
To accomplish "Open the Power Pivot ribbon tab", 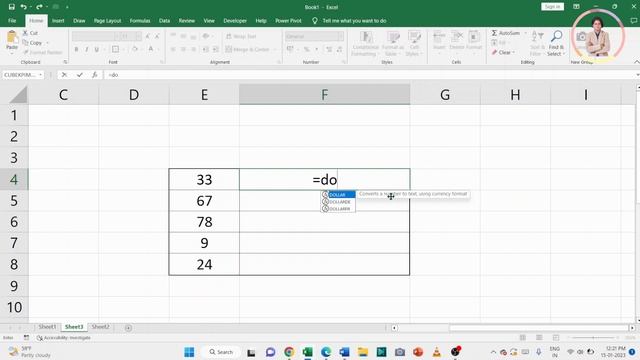I will click(288, 20).
